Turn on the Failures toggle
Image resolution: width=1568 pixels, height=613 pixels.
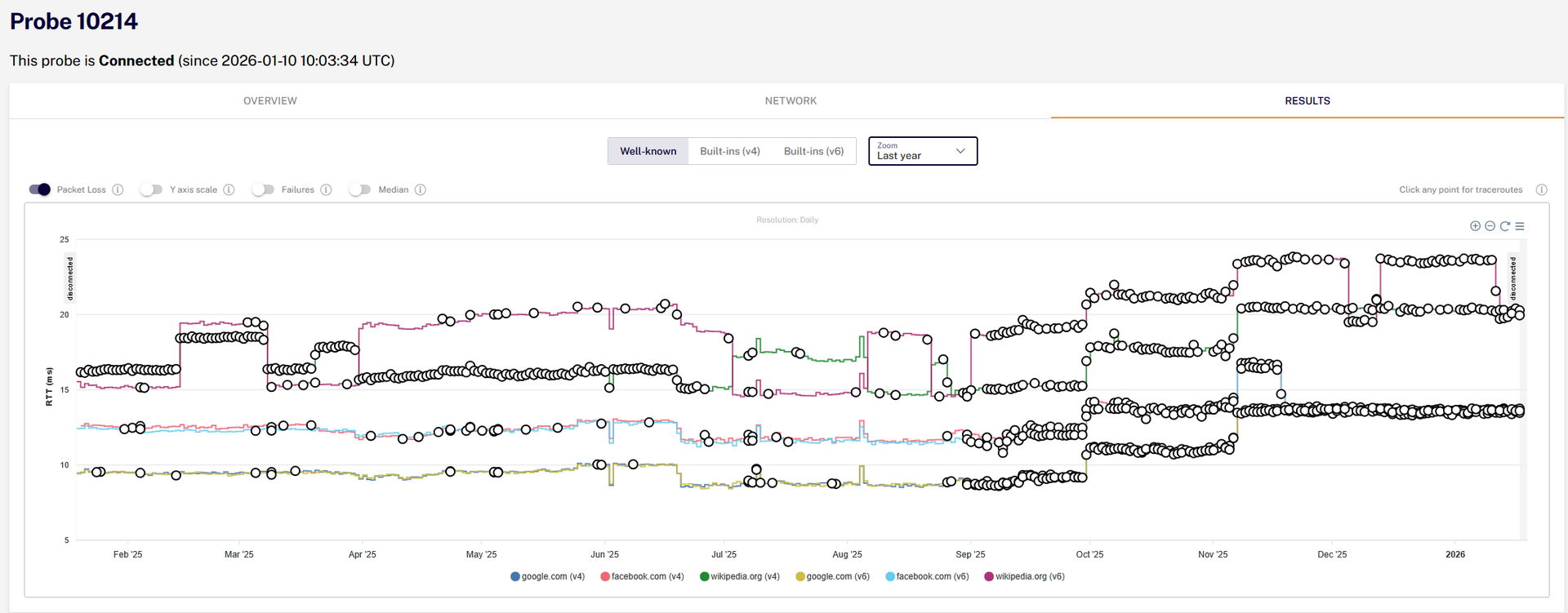click(x=263, y=189)
